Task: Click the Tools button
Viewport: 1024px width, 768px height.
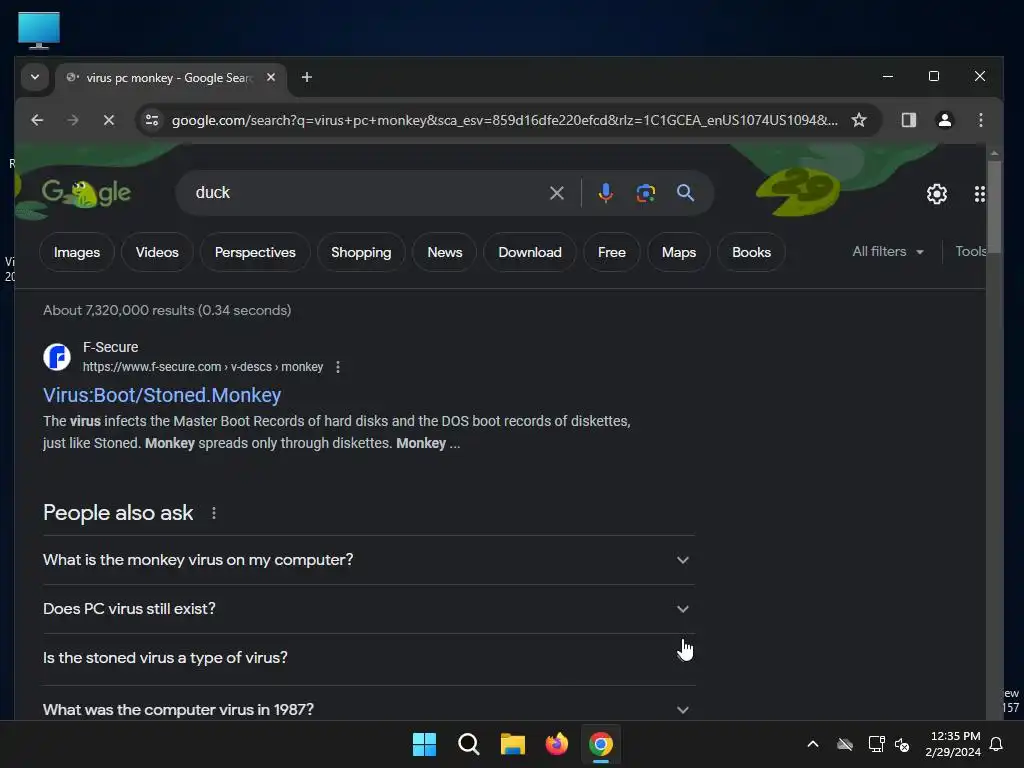Action: (970, 251)
